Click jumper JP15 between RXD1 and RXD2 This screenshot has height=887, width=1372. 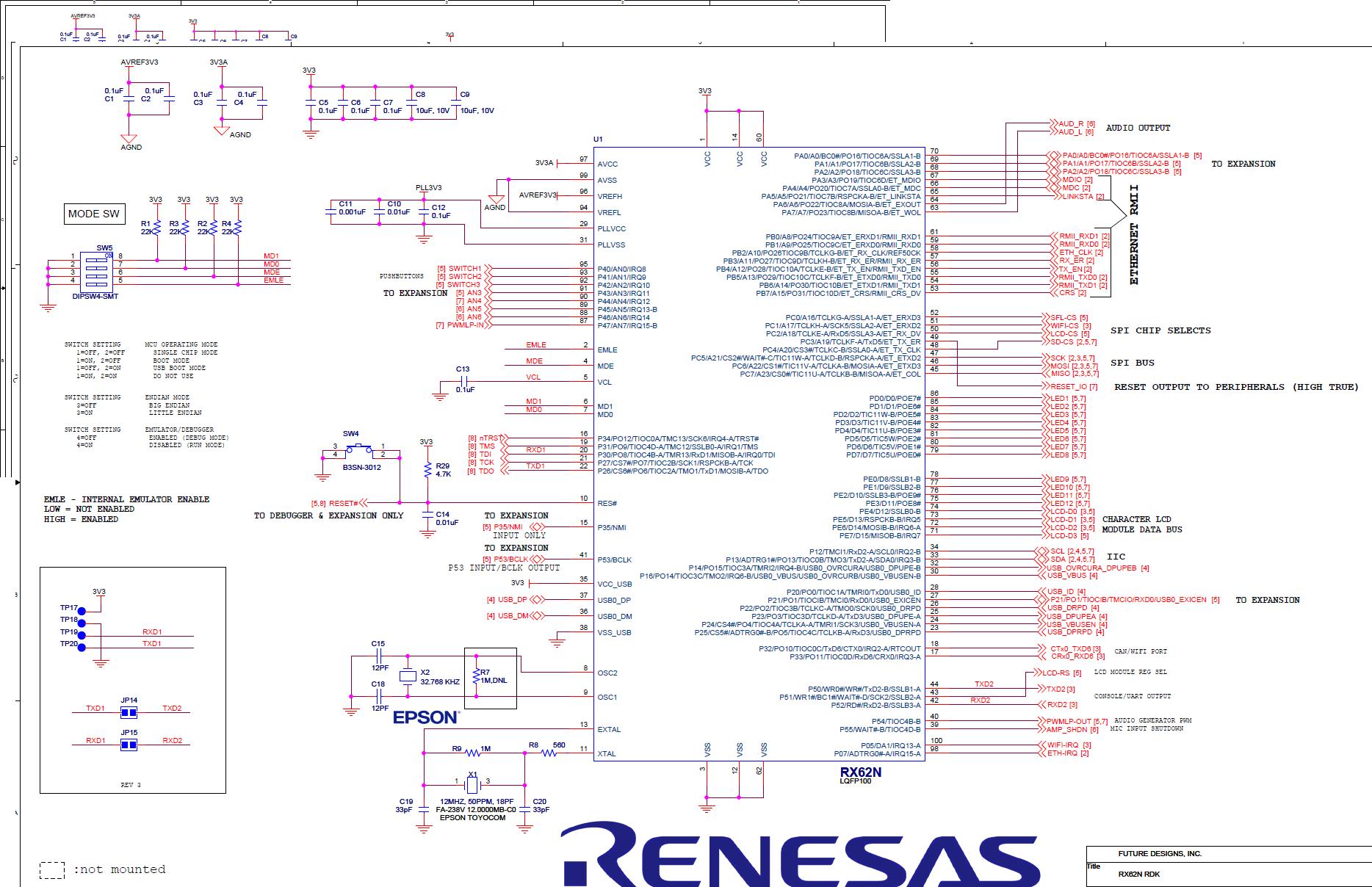pos(129,744)
